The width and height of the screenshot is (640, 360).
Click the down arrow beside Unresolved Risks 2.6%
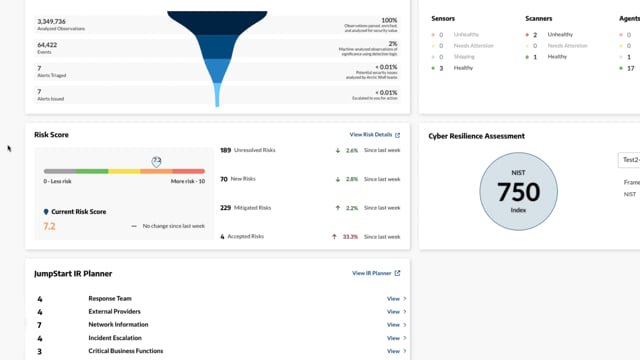(338, 151)
